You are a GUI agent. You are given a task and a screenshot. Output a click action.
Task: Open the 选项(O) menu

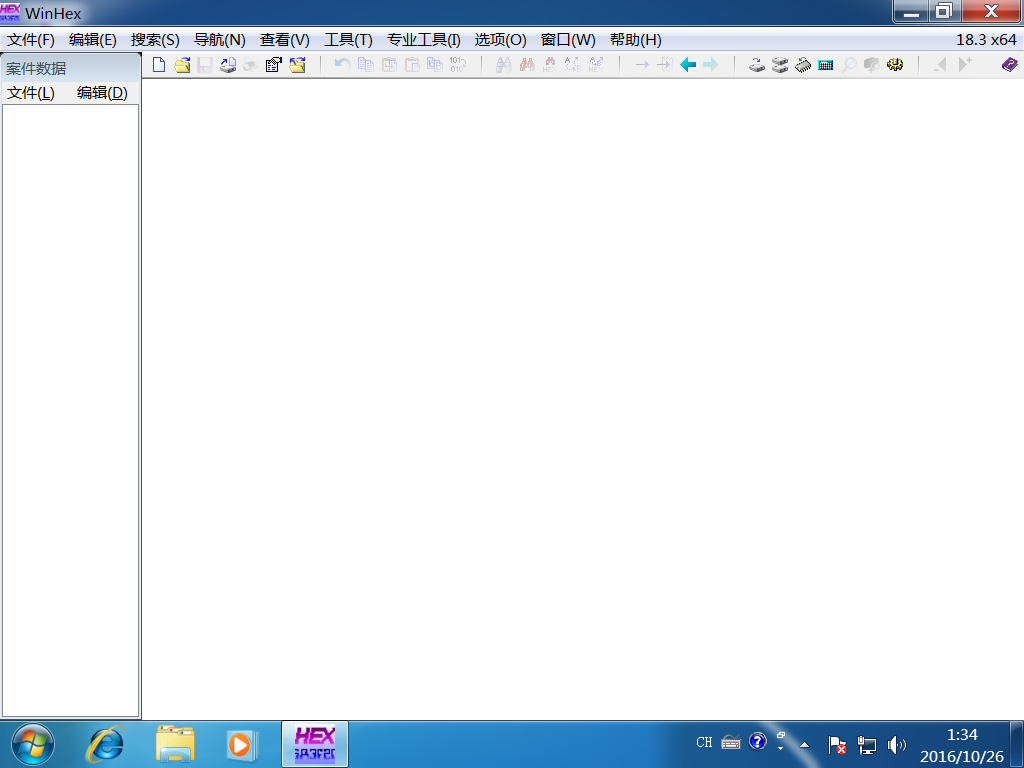[500, 40]
